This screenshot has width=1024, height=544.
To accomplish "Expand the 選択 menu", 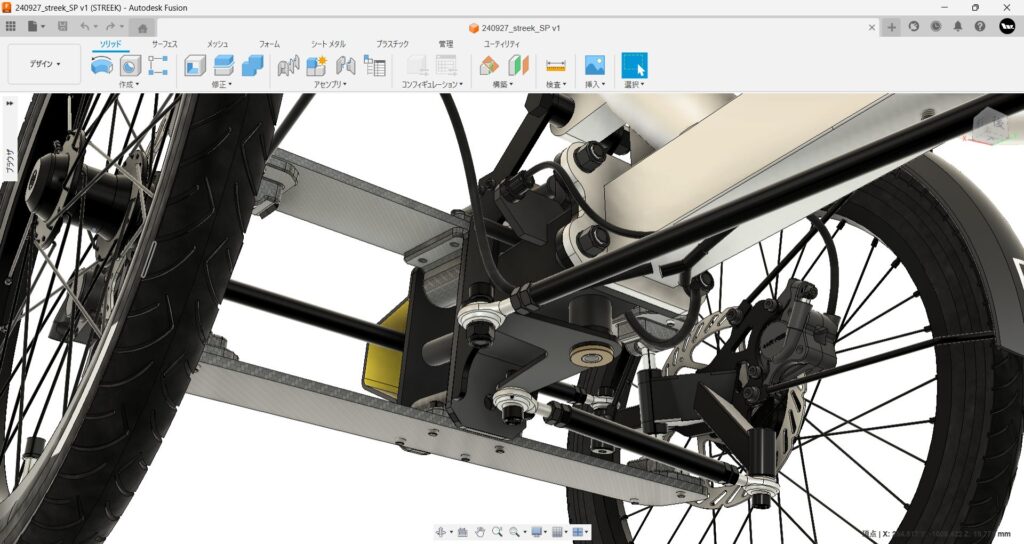I will point(634,84).
